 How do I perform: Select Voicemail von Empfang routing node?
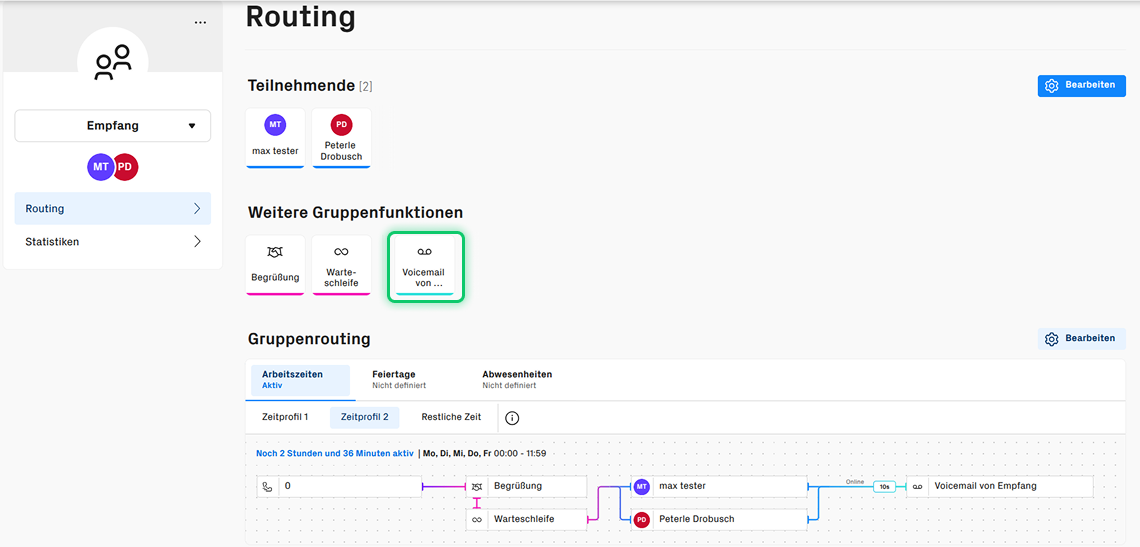[1000, 486]
